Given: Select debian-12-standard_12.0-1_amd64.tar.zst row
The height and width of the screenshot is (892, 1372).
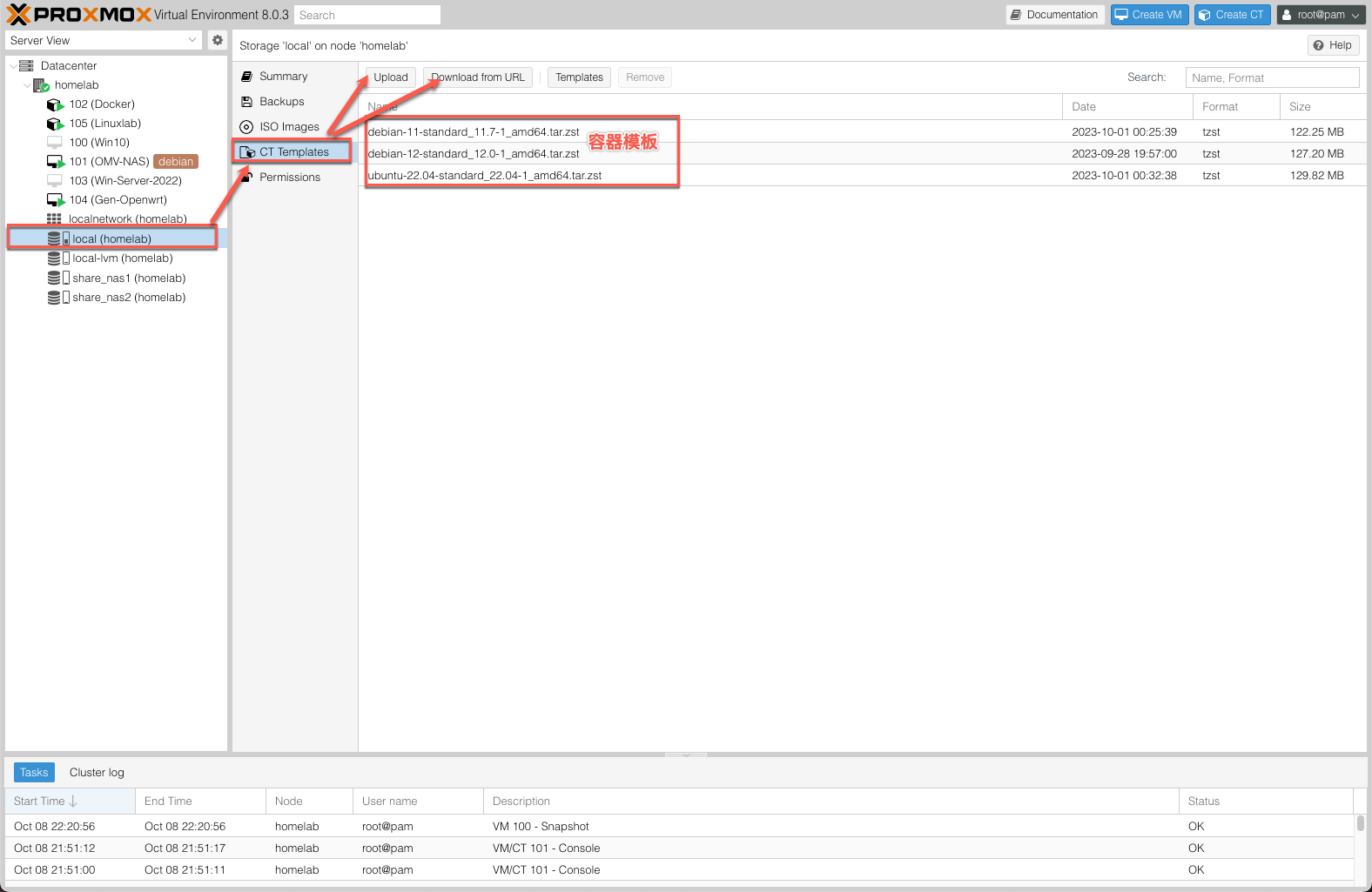Looking at the screenshot, I should tap(862, 154).
